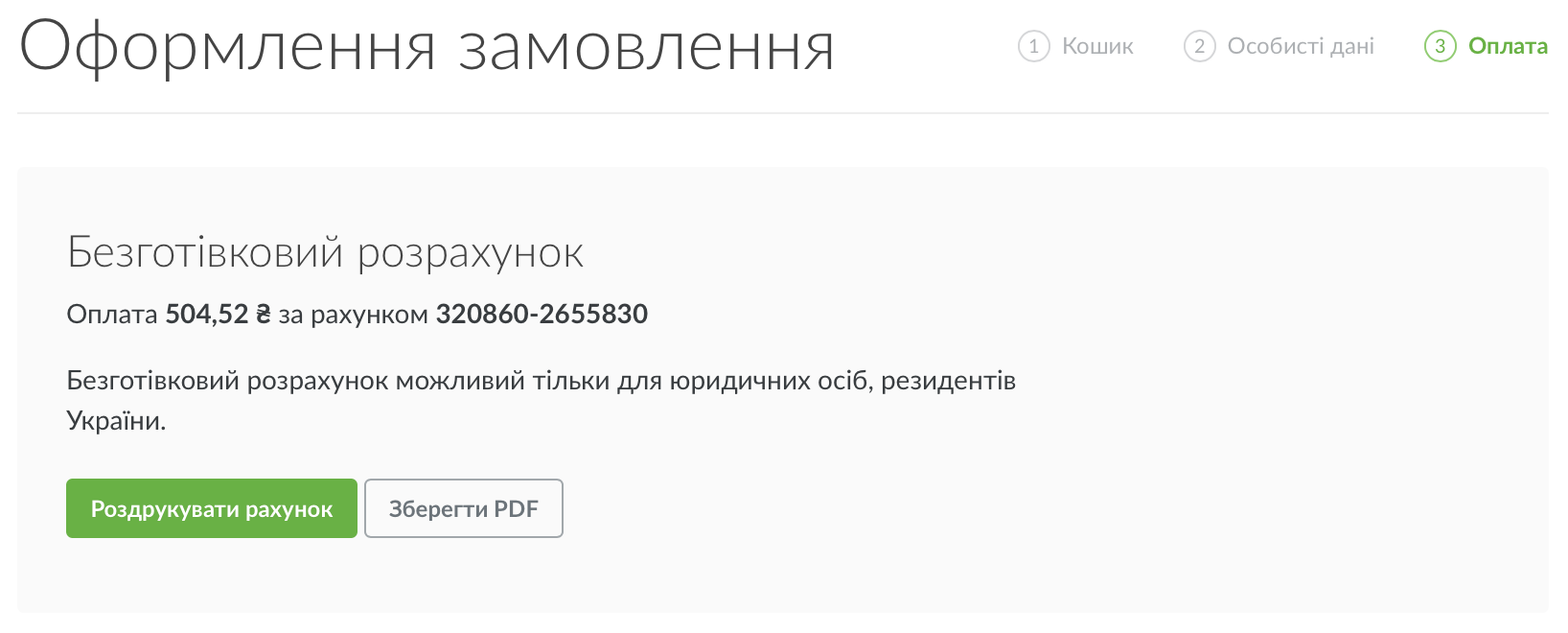Click the hryvnia currency symbol
Image resolution: width=1568 pixels, height=633 pixels.
[x=264, y=315]
